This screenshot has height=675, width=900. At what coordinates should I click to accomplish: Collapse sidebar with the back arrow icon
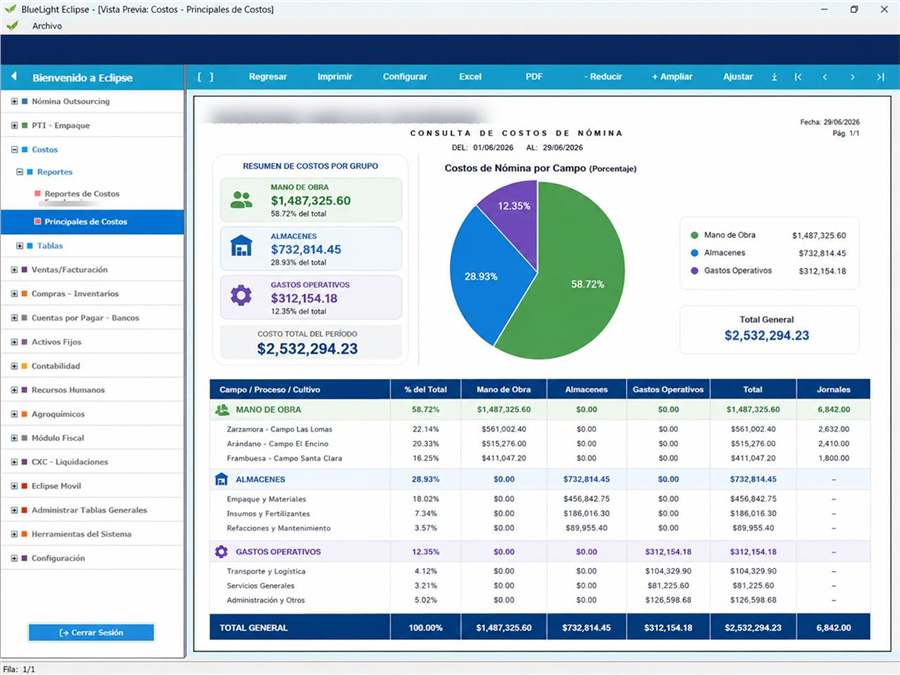[x=14, y=76]
